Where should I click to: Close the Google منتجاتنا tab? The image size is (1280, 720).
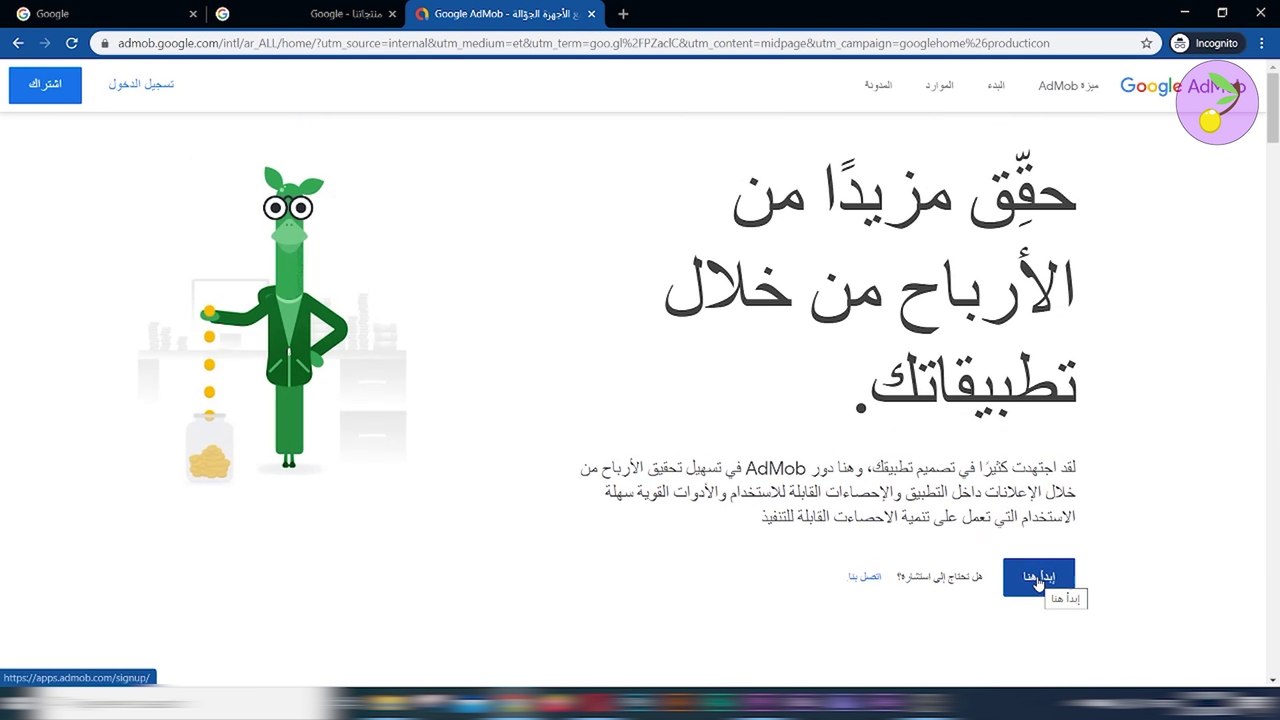point(393,14)
